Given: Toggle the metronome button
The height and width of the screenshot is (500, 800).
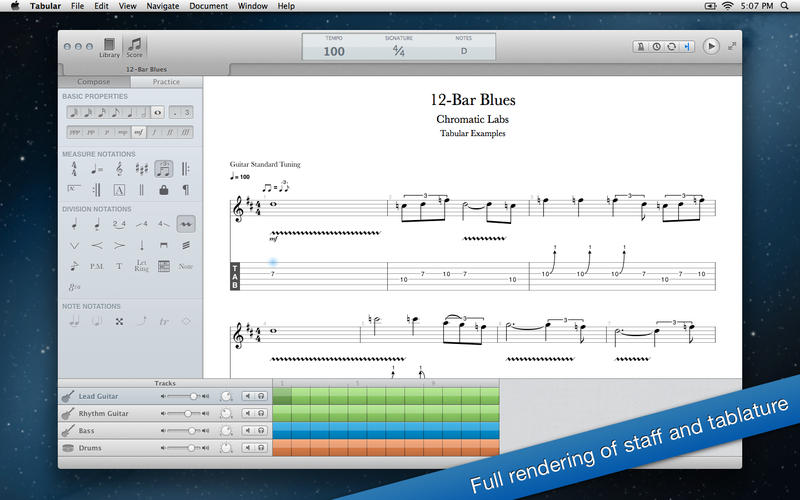Looking at the screenshot, I should coord(640,46).
